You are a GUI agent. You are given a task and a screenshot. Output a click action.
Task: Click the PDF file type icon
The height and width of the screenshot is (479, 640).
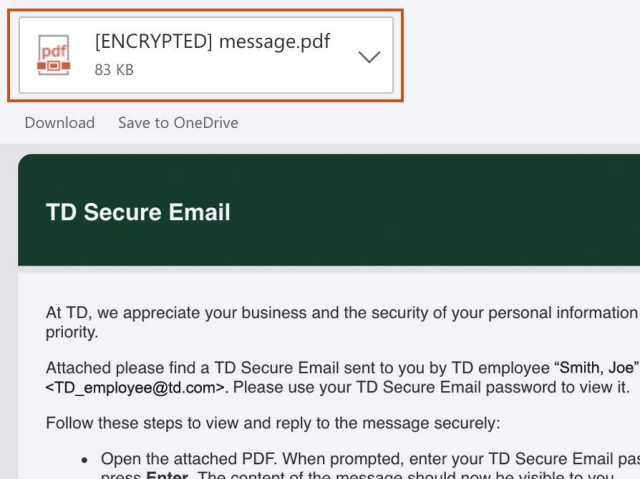point(54,55)
